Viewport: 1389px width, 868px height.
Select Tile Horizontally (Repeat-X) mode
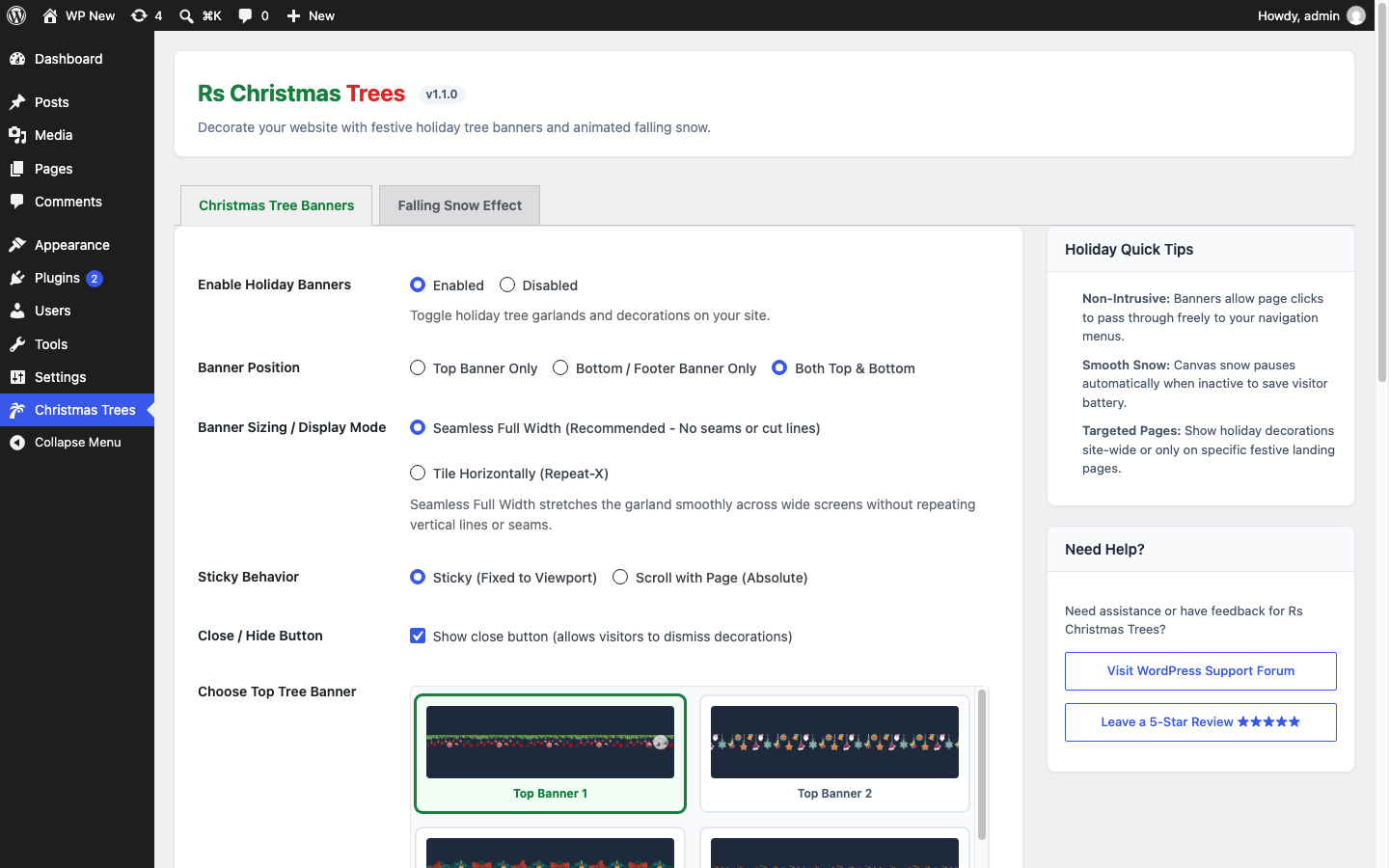[418, 473]
